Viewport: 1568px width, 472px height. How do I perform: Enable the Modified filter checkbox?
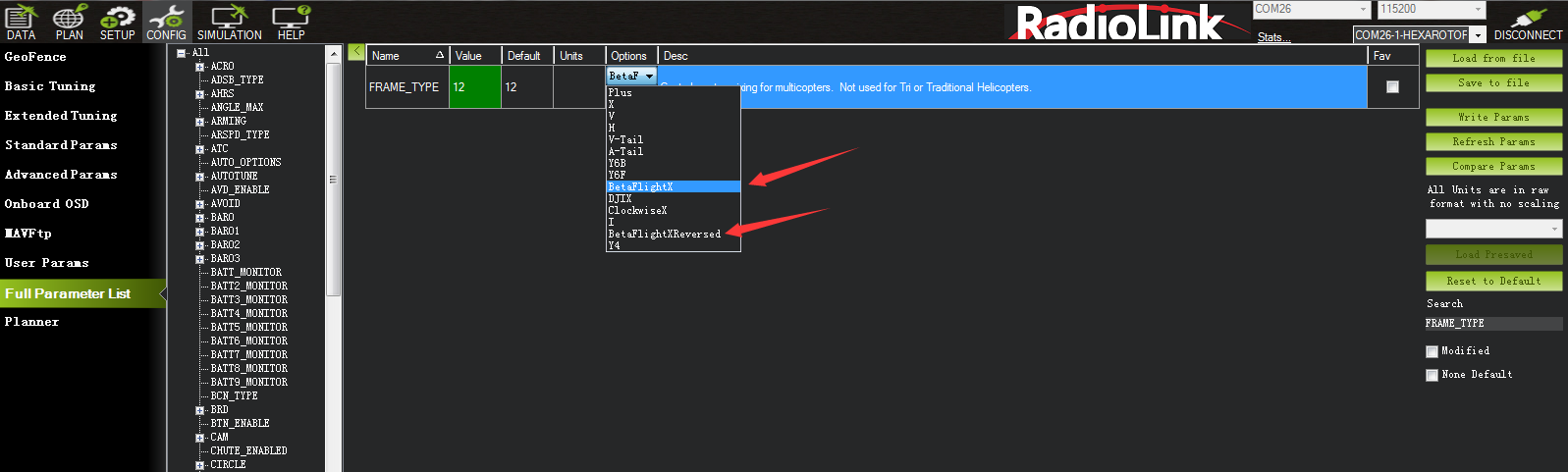(1432, 351)
